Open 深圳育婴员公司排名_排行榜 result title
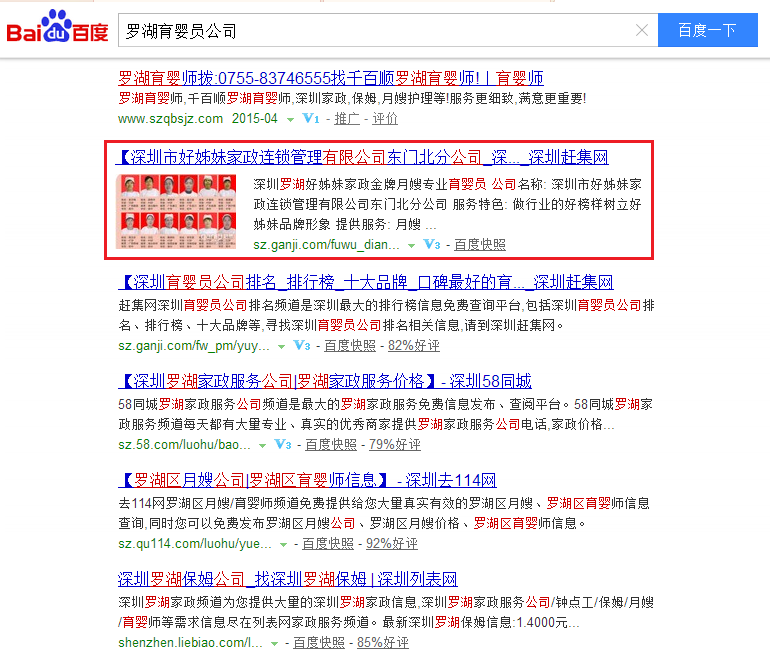Image resolution: width=770 pixels, height=670 pixels. tap(366, 282)
